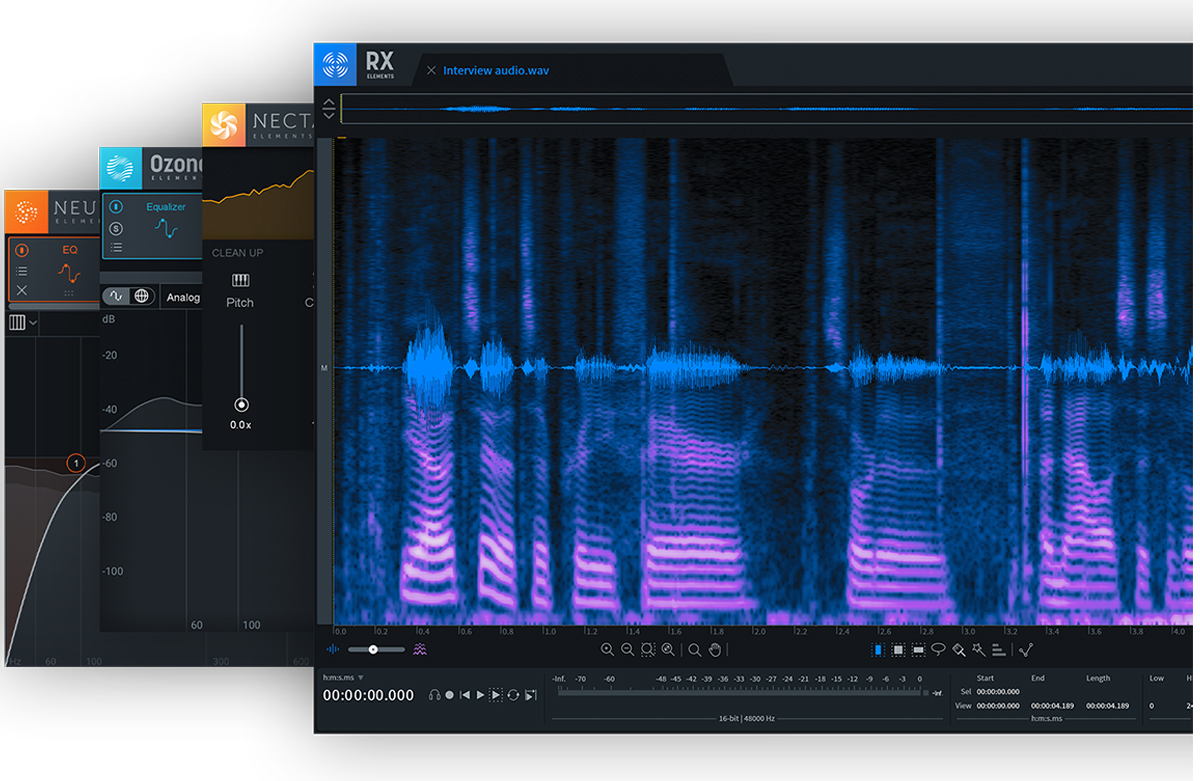1200x781 pixels.
Task: Click the Zoom In magnifier in RX toolbar
Action: pyautogui.click(x=607, y=649)
